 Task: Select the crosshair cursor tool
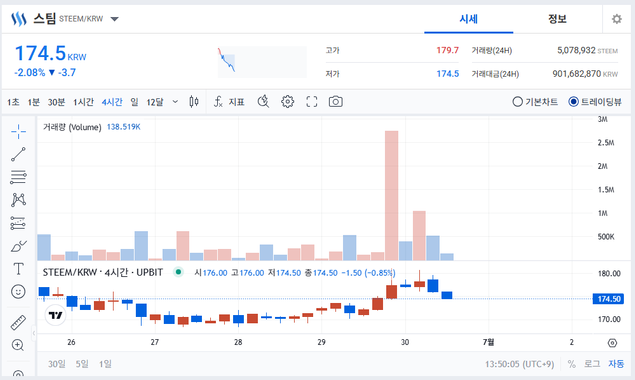click(x=18, y=132)
